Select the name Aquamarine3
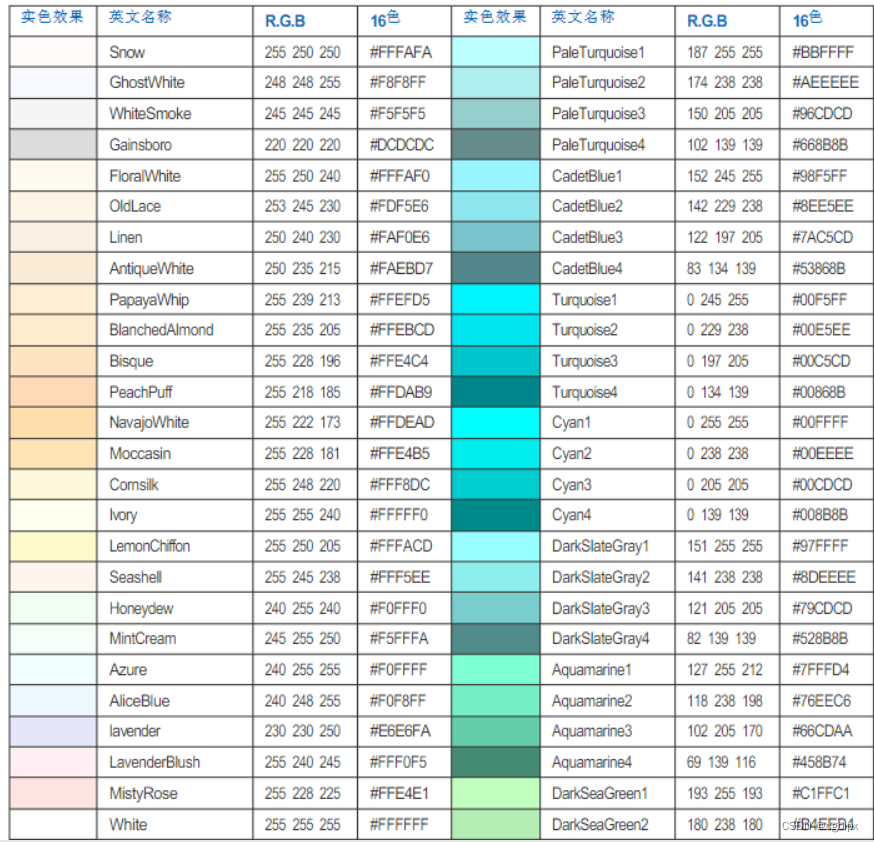 coord(592,731)
